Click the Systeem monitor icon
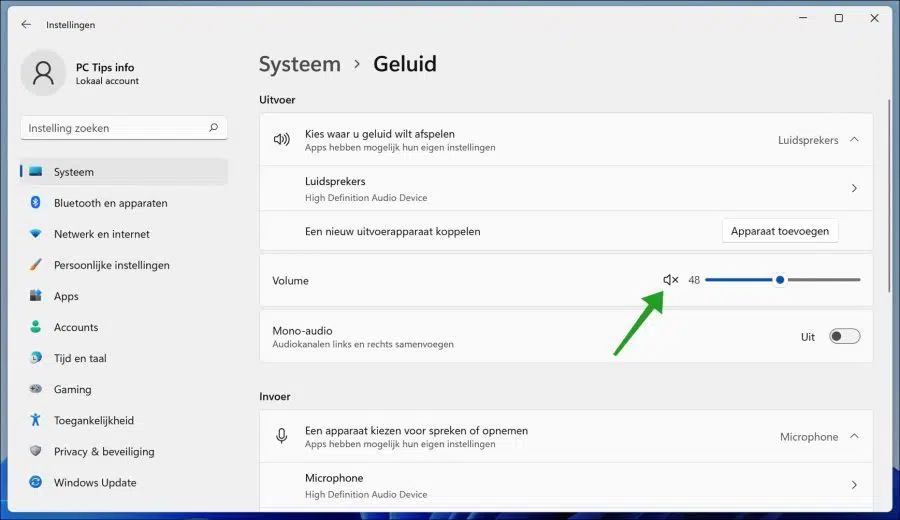The image size is (900, 520). [36, 172]
